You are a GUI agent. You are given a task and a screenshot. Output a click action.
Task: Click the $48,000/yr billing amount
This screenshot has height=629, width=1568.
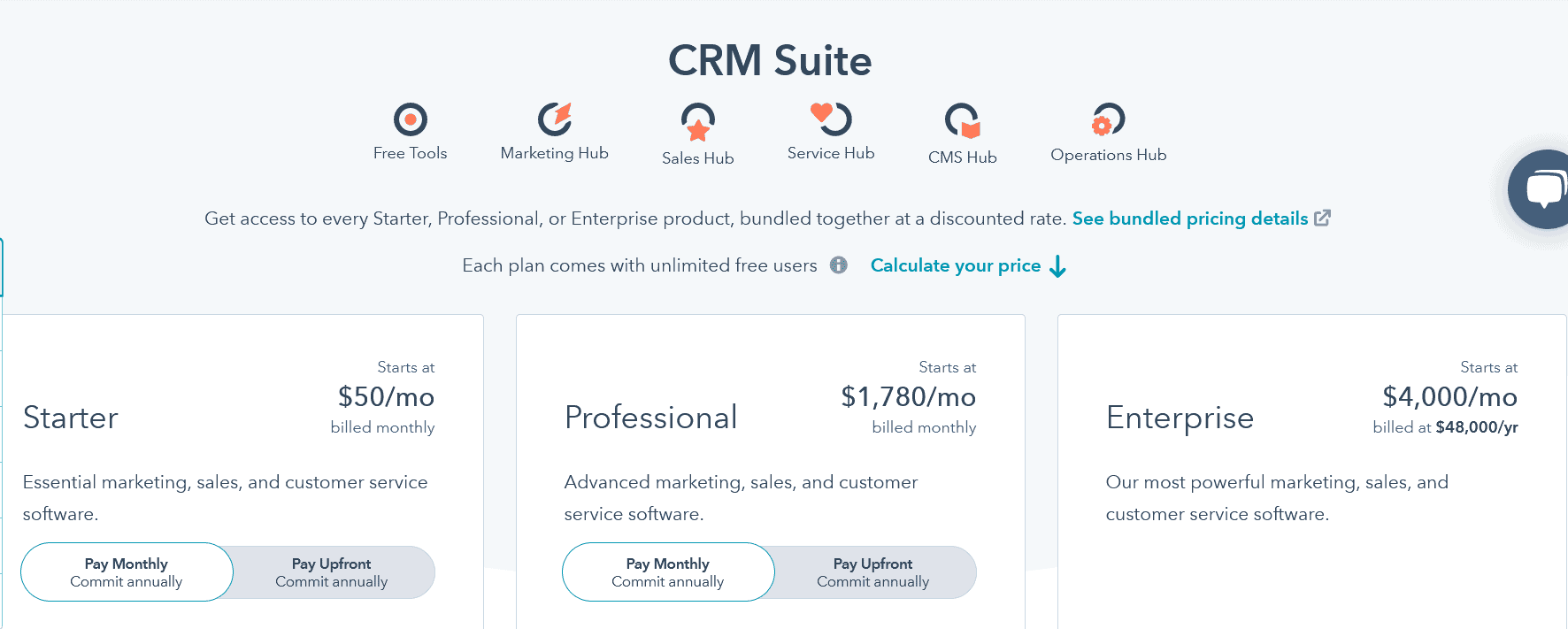(1477, 427)
